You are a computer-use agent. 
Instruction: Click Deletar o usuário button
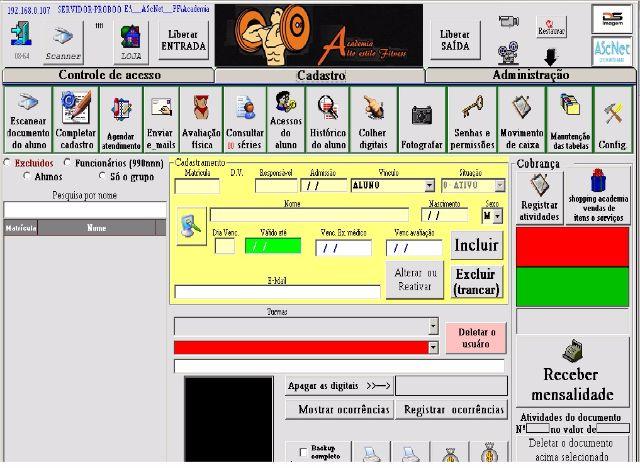tap(476, 338)
